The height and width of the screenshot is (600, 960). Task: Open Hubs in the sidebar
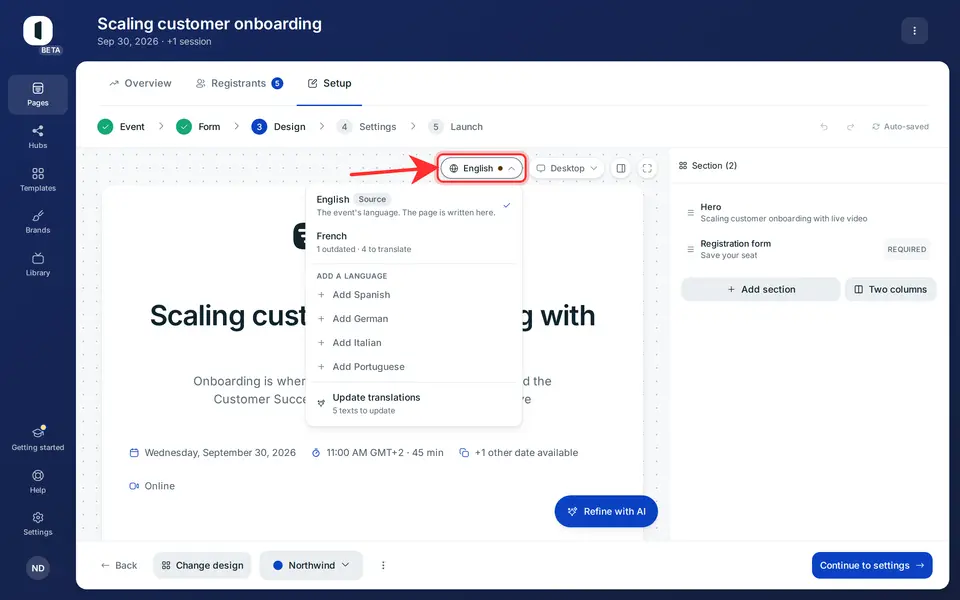click(x=37, y=137)
